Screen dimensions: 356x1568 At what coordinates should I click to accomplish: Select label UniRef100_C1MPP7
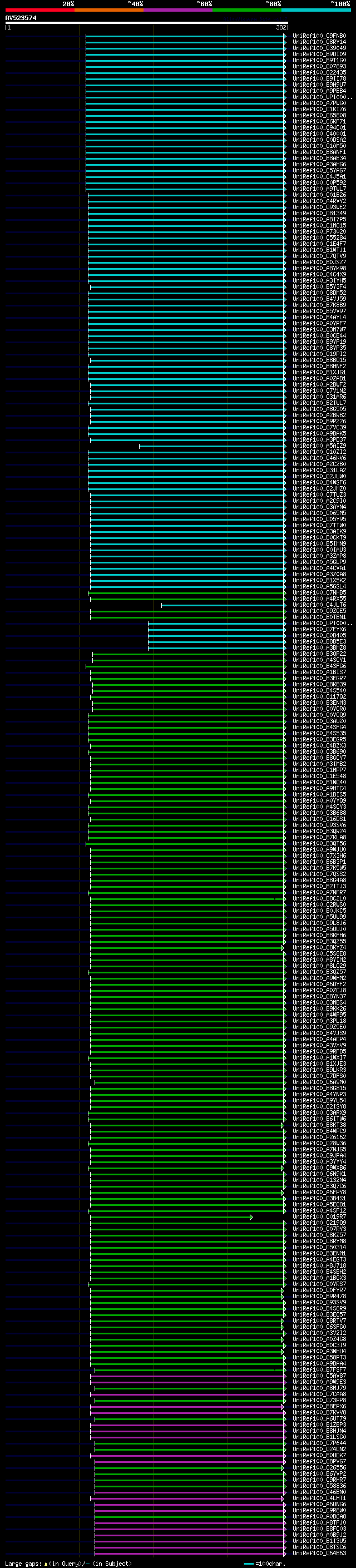pyautogui.click(x=319, y=770)
